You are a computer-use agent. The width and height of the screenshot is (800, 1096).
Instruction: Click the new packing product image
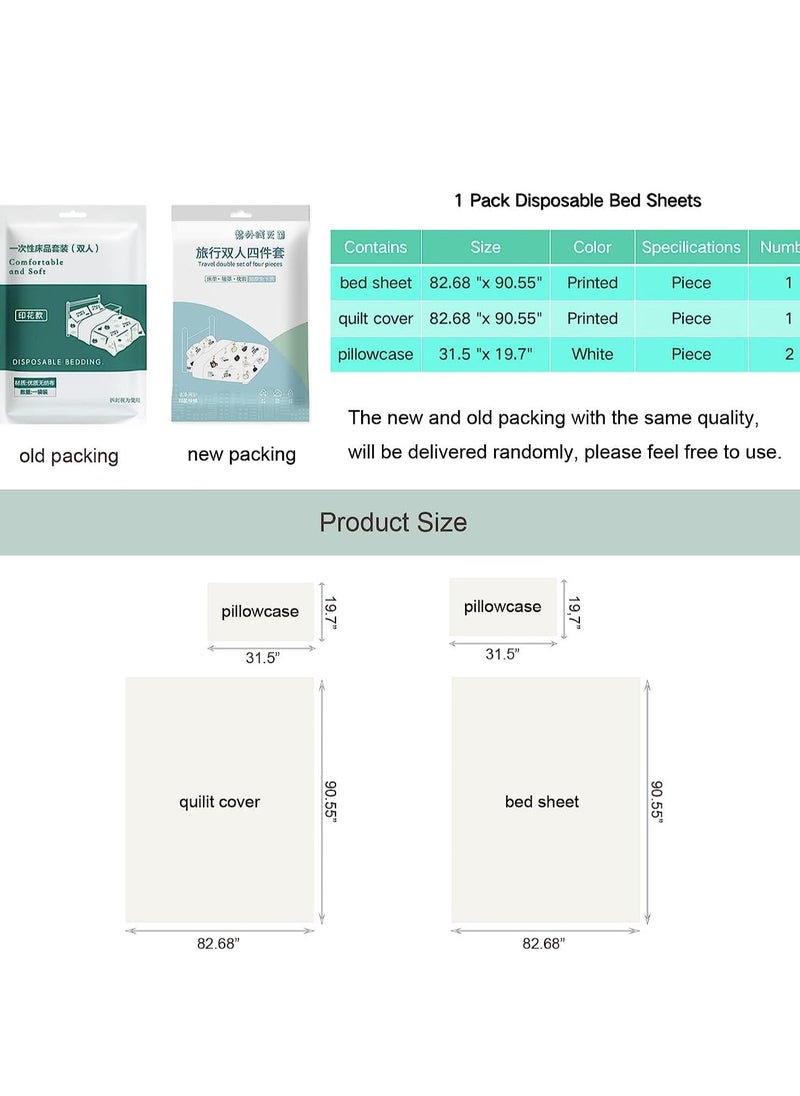pos(240,313)
